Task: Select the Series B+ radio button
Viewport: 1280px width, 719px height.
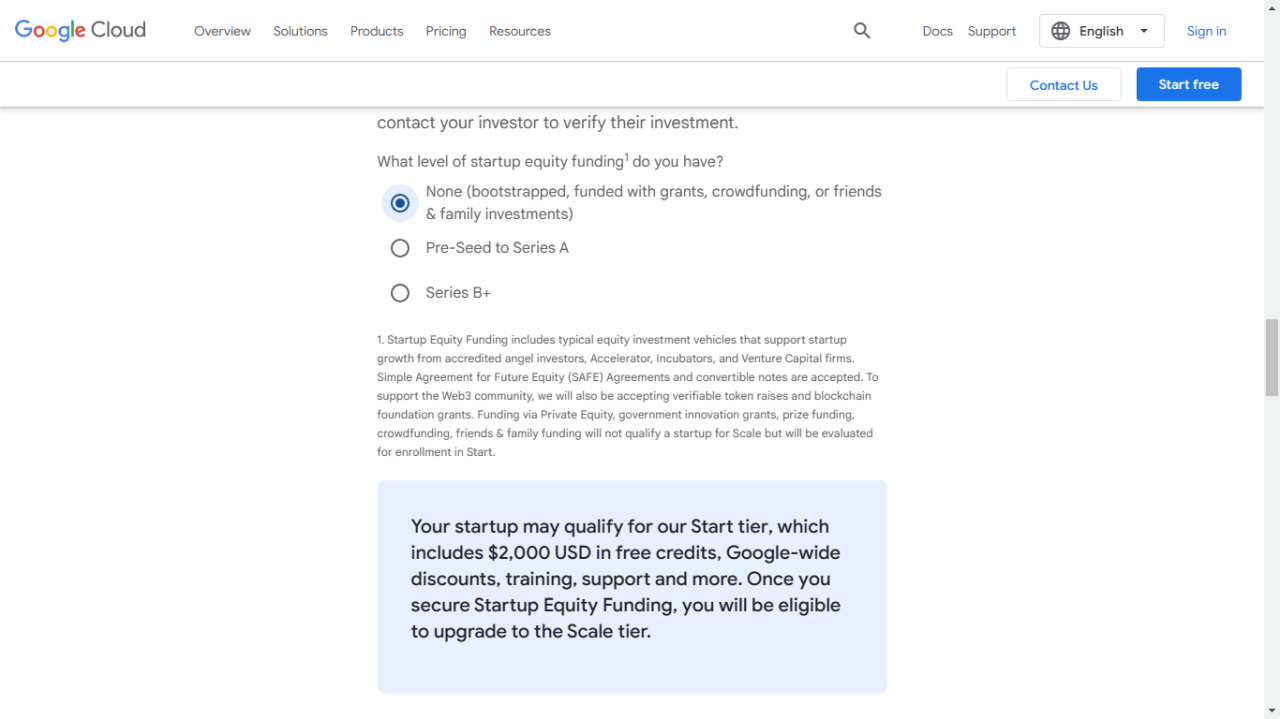Action: point(400,293)
